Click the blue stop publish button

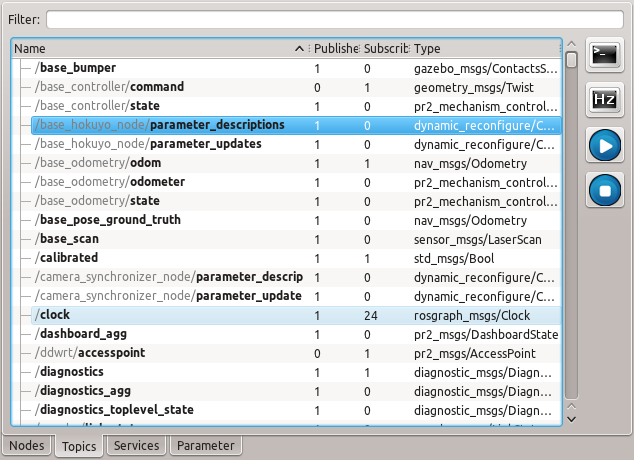[604, 190]
